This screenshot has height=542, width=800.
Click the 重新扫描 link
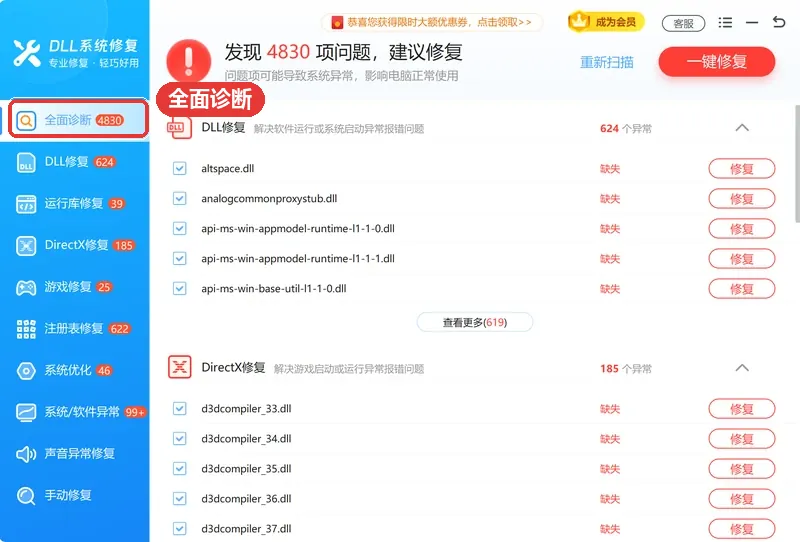click(x=607, y=62)
